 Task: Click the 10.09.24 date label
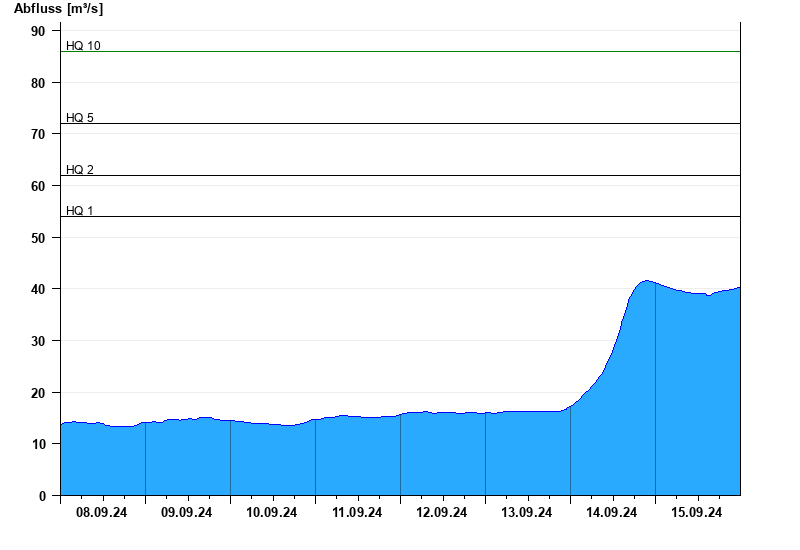(272, 513)
